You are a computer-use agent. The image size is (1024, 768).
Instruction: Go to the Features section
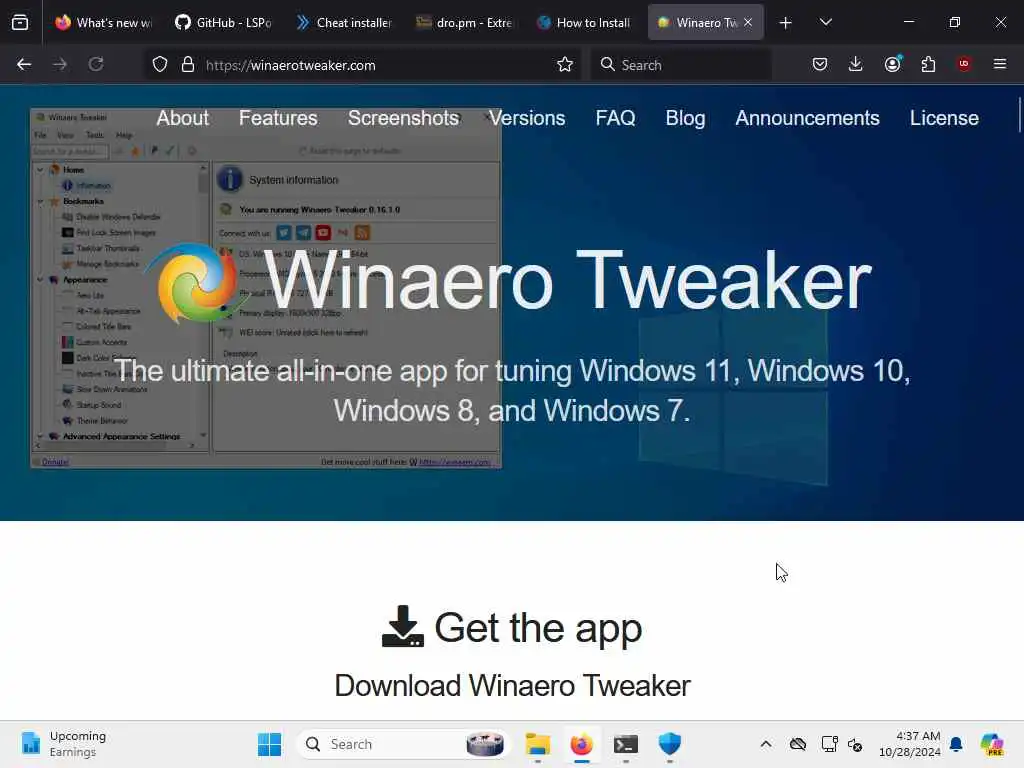tap(278, 118)
